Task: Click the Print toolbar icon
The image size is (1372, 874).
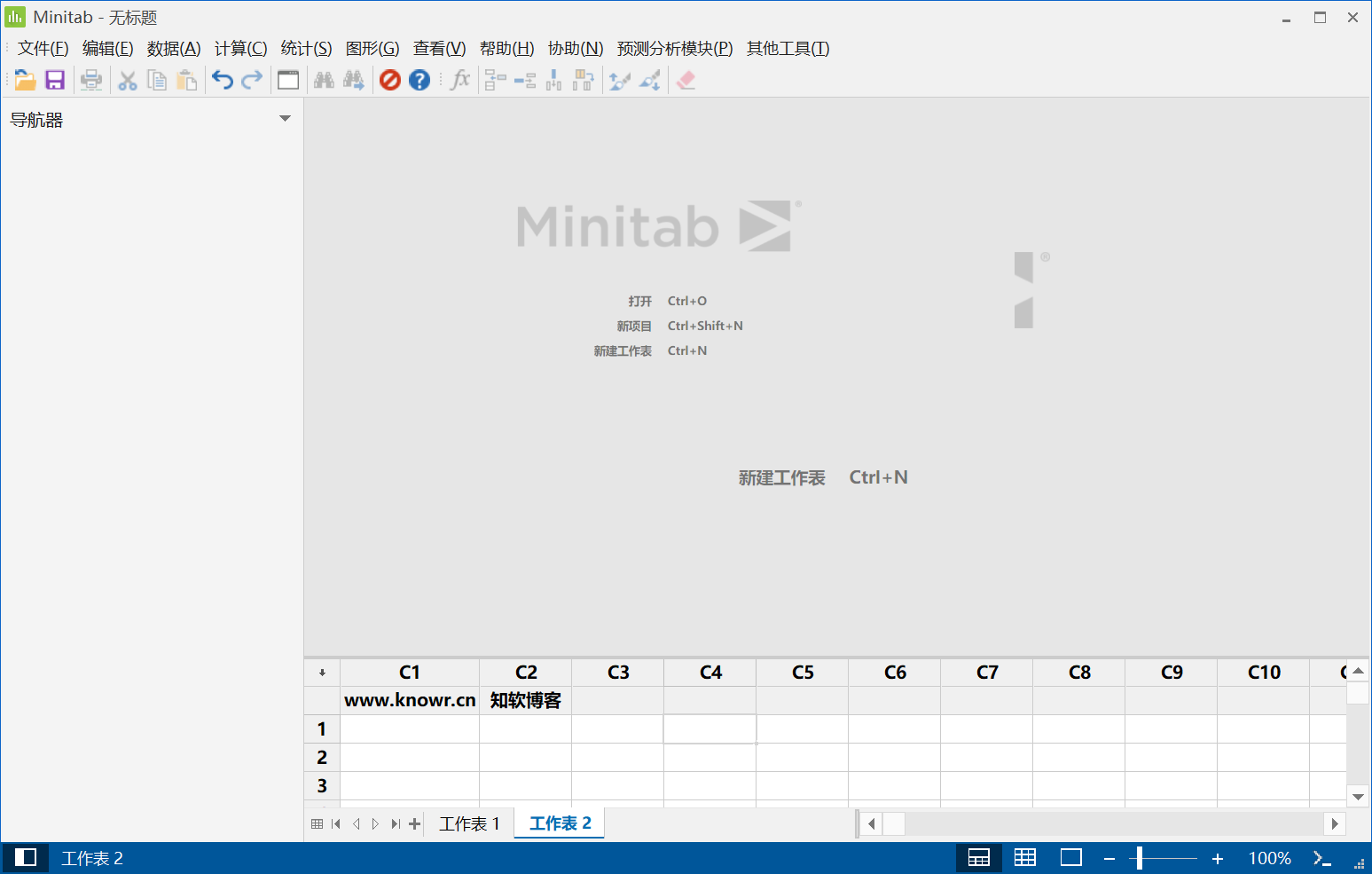Action: pos(91,81)
